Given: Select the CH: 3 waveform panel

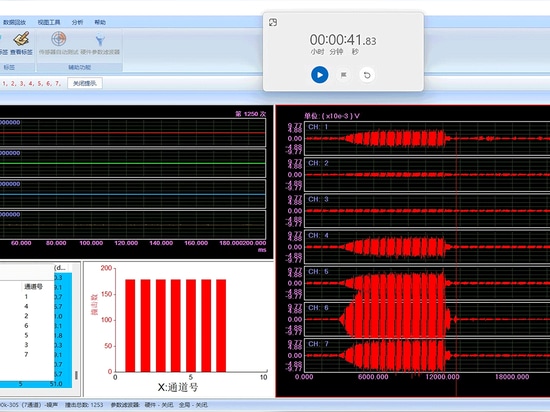Looking at the screenshot, I should (427, 211).
